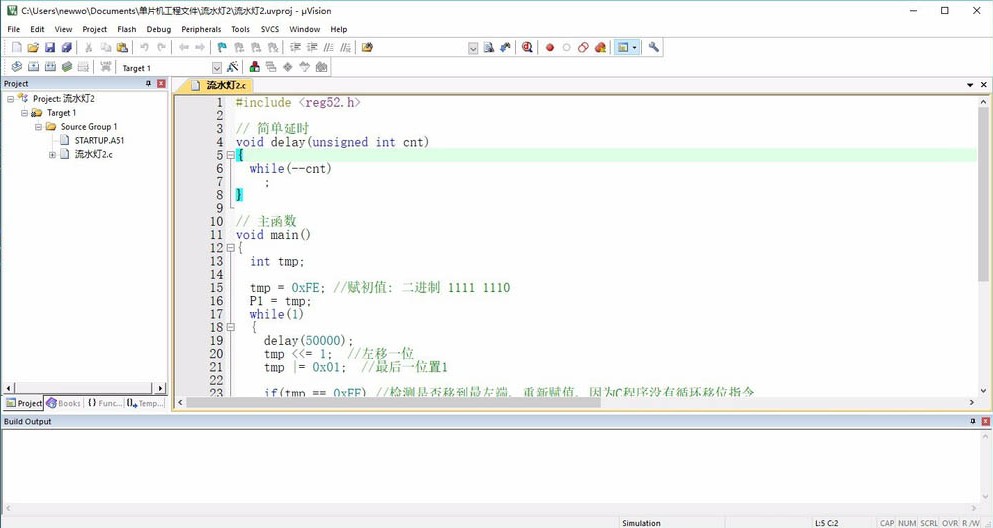Expand the 流水灯2.c file node in the tree
Screen dimensions: 993x528
[x=52, y=154]
